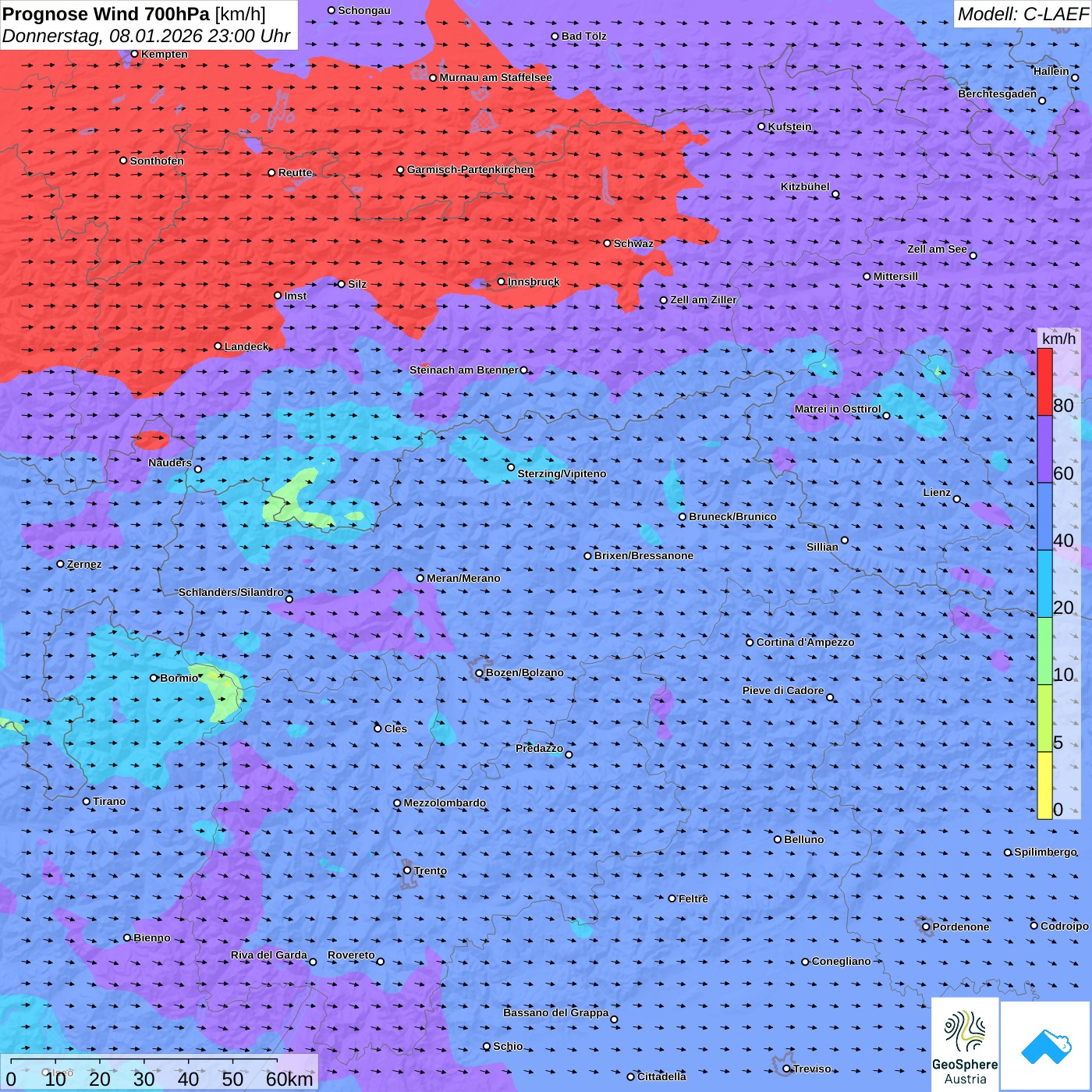Screen dimensions: 1092x1092
Task: Click the 'Bruneck/Brunico' label
Action: 732,516
